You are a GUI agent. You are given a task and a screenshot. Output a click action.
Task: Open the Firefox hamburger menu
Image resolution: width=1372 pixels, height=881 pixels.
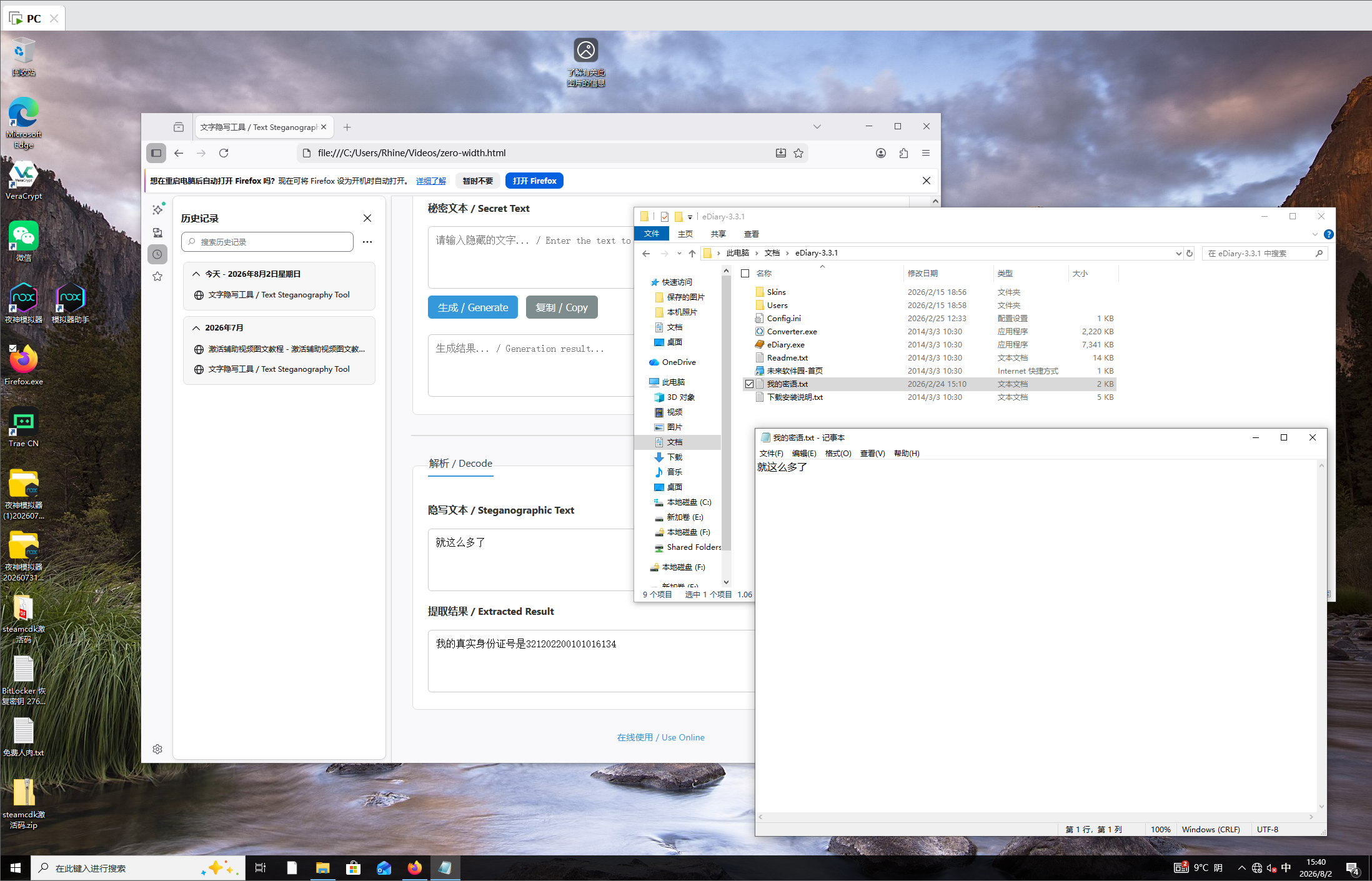pos(926,153)
